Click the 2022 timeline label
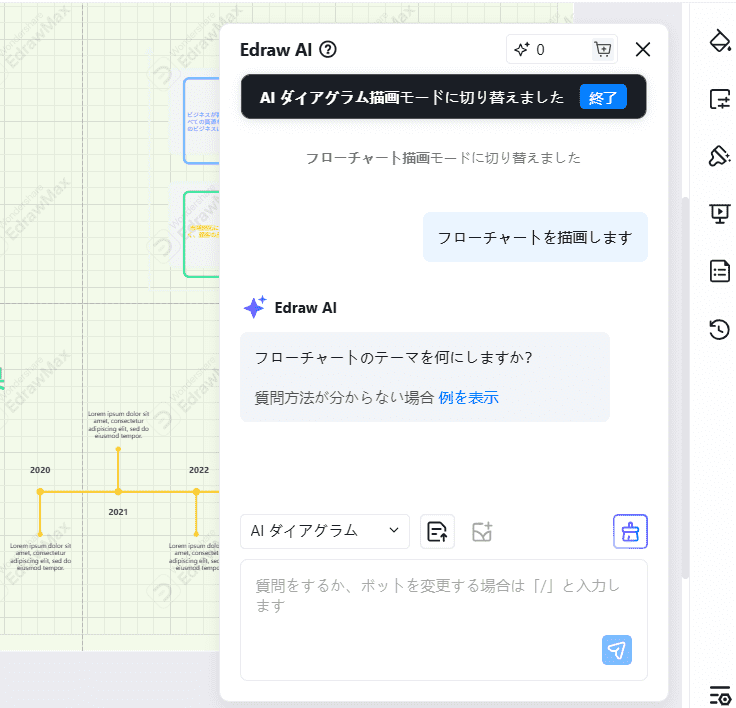The width and height of the screenshot is (736, 708). pyautogui.click(x=199, y=470)
